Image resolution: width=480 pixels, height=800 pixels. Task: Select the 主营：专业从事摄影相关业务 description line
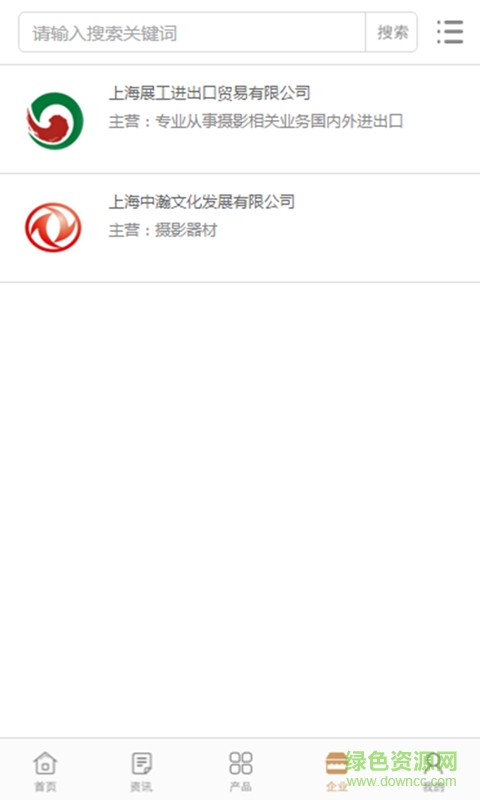click(x=256, y=121)
